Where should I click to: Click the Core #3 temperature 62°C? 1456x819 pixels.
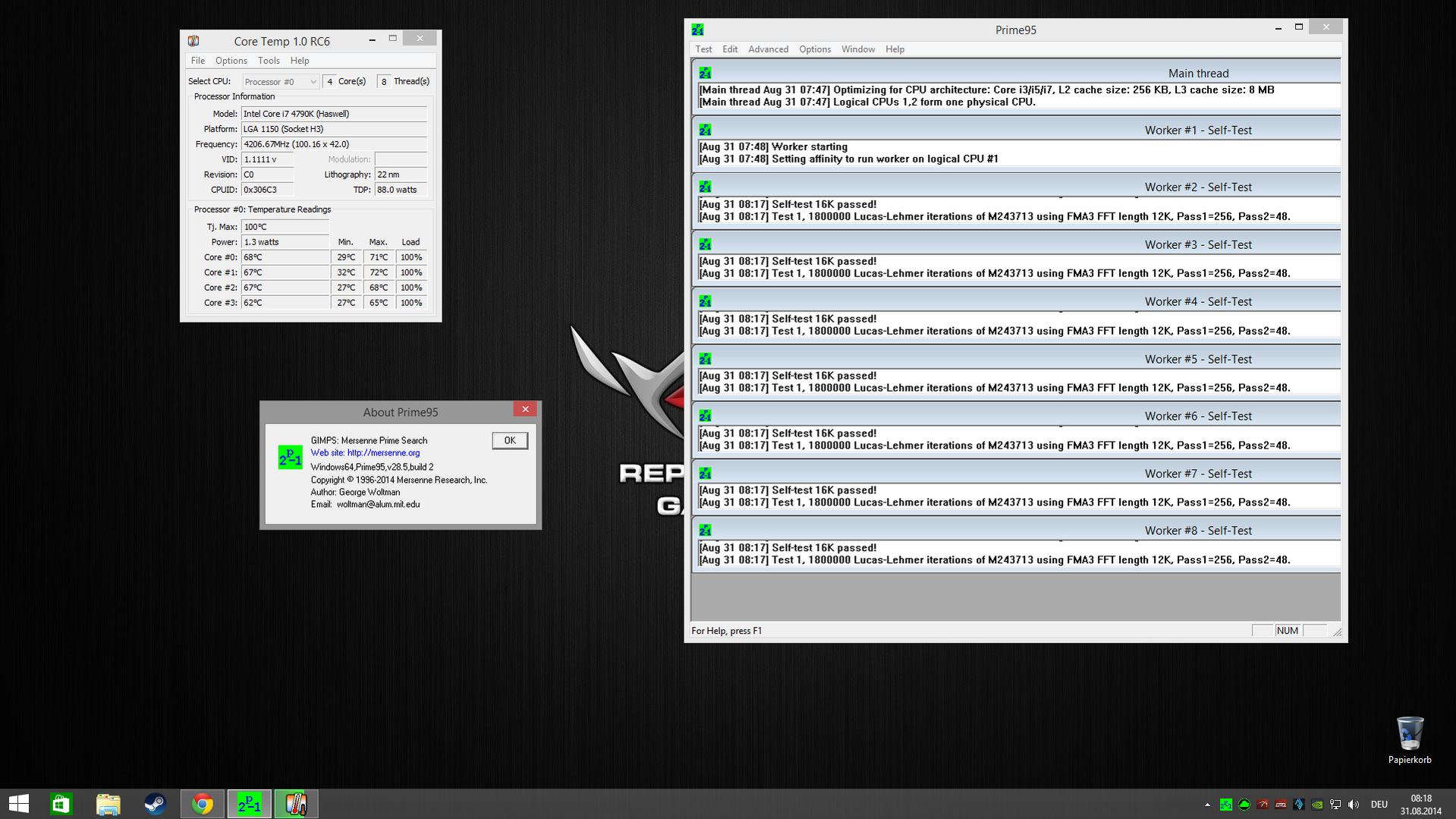(x=285, y=303)
